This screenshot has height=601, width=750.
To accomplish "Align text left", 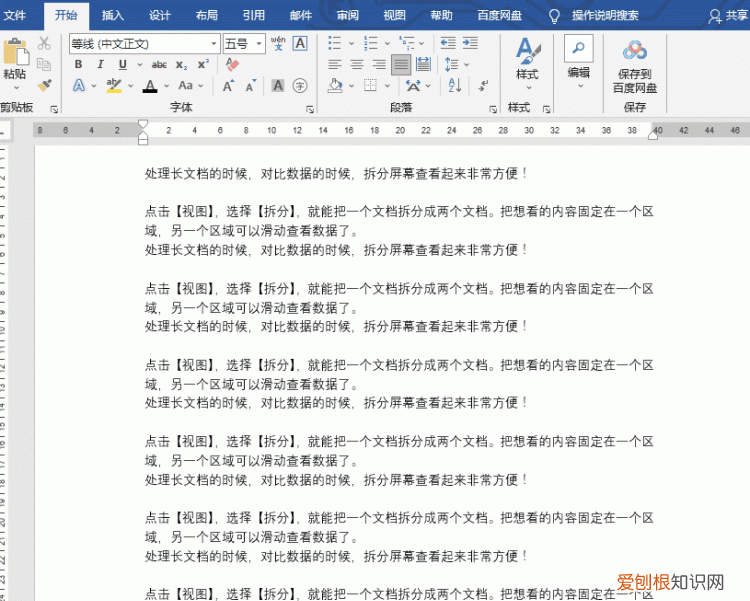I will (335, 64).
